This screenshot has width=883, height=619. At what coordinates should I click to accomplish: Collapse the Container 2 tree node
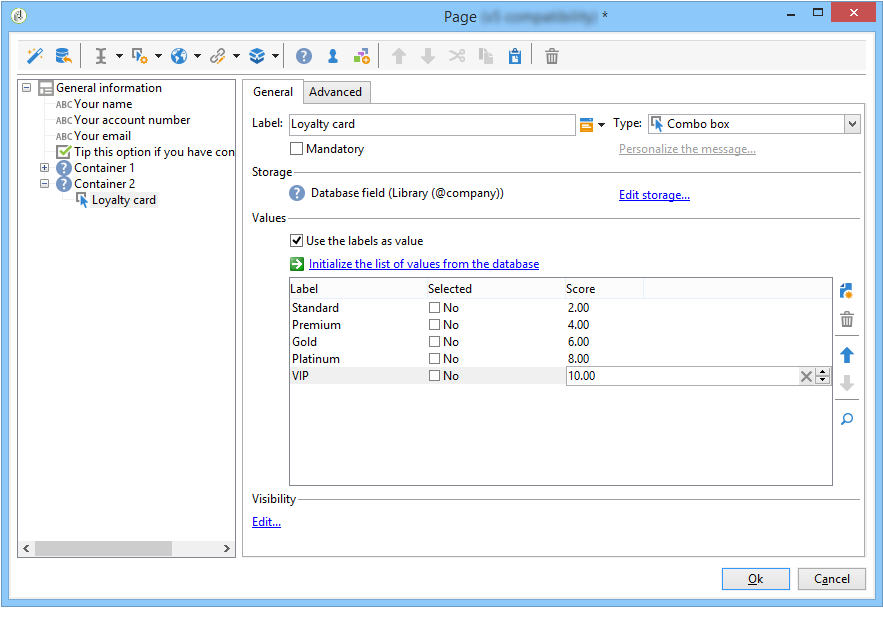[44, 184]
